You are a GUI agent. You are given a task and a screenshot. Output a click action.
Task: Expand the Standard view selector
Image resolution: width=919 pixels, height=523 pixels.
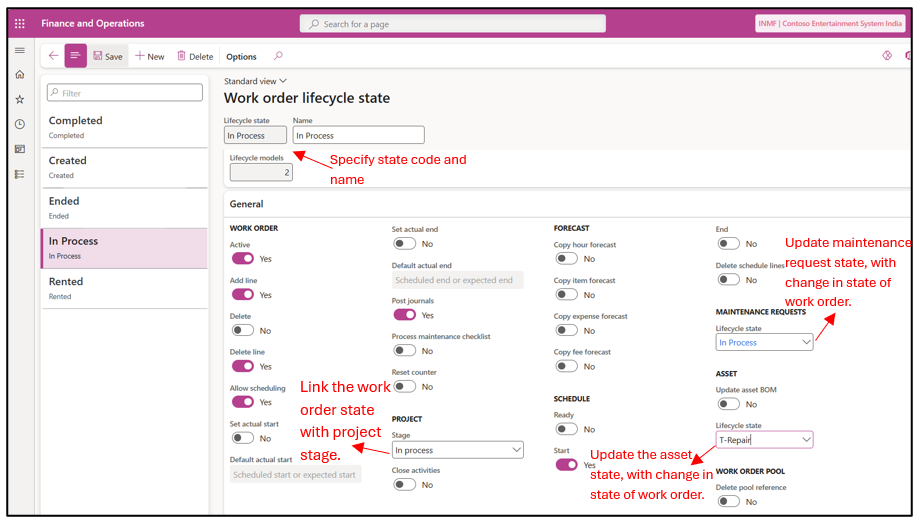pos(255,81)
